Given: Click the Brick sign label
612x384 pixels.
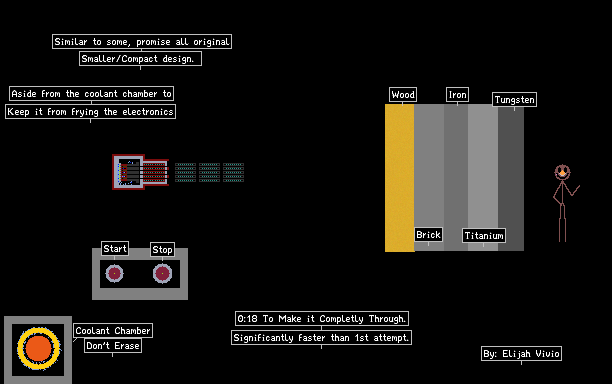Looking at the screenshot, I should 429,235.
